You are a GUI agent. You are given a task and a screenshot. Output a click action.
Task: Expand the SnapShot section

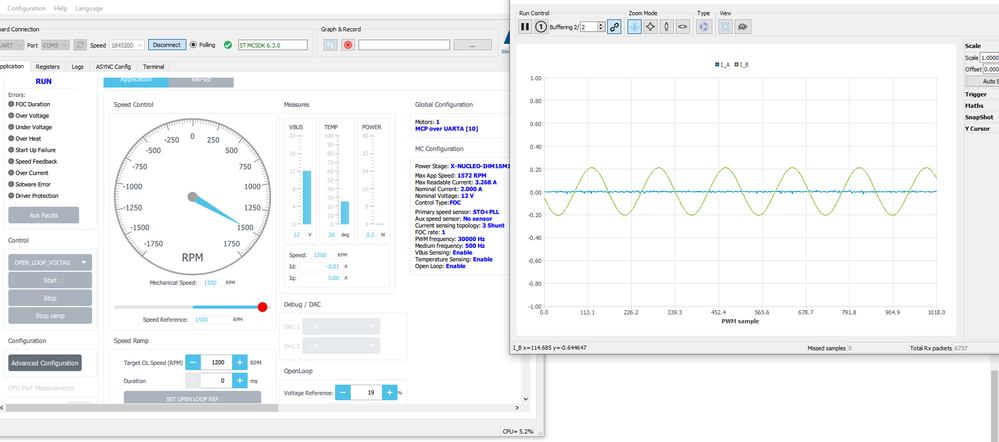[x=979, y=117]
